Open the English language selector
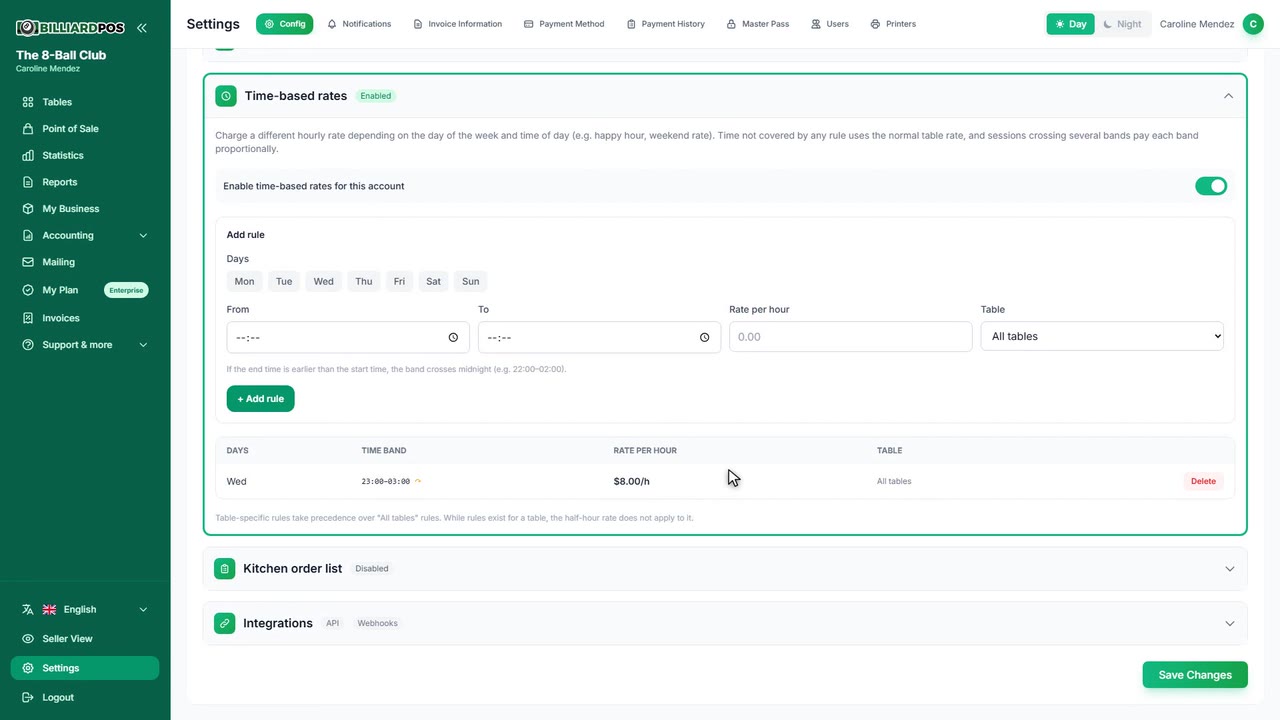 [x=85, y=610]
